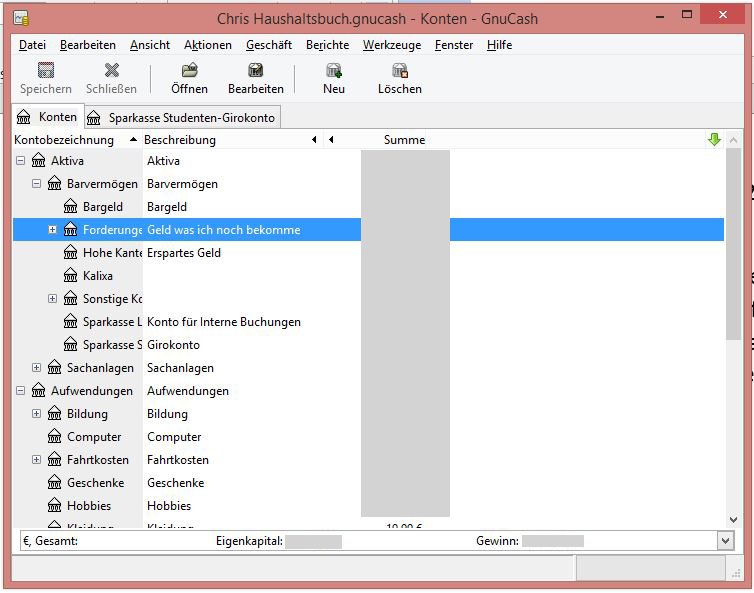
Task: Collapse the Aufwendungen account tree
Action: 20,391
